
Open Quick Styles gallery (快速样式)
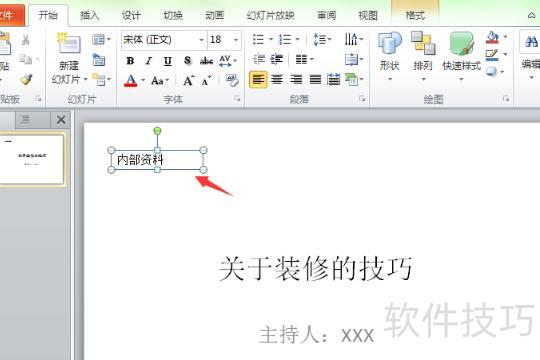pos(461,57)
